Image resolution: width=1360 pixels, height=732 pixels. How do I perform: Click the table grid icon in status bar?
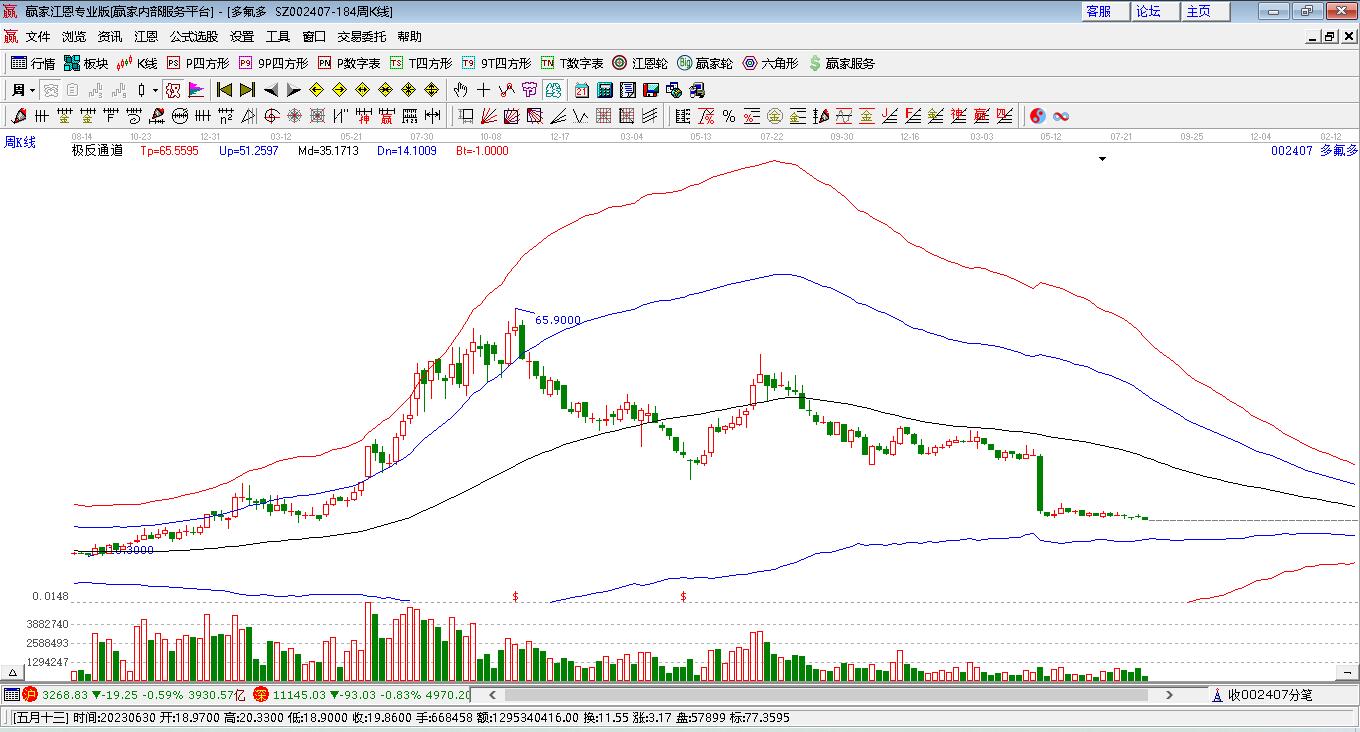tap(11, 694)
